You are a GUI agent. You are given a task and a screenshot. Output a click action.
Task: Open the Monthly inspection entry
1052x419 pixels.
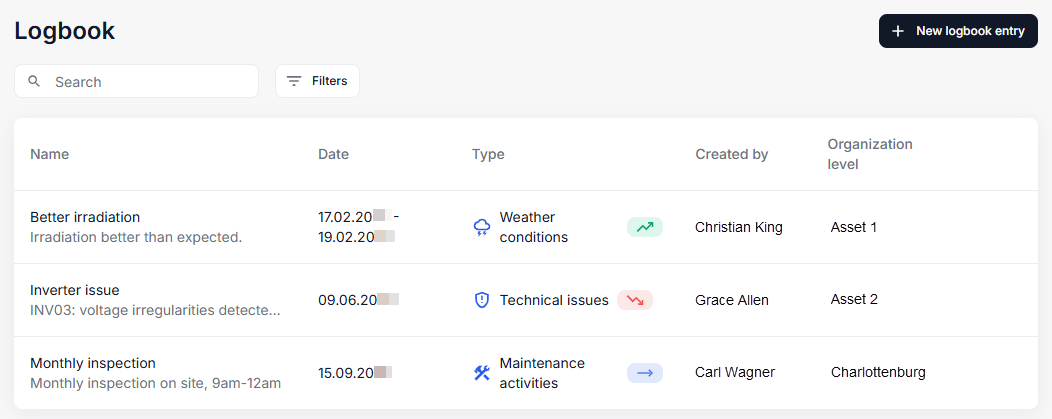click(93, 363)
